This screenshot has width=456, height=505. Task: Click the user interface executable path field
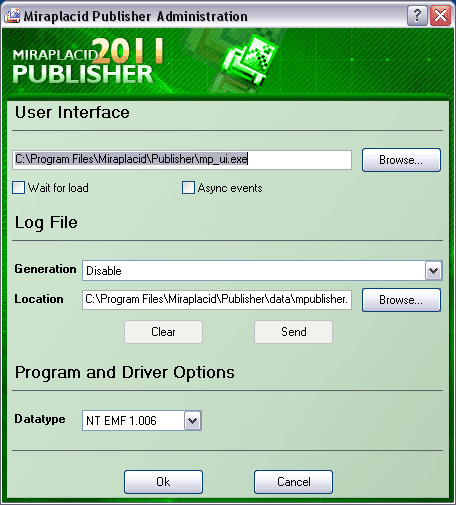(x=182, y=160)
